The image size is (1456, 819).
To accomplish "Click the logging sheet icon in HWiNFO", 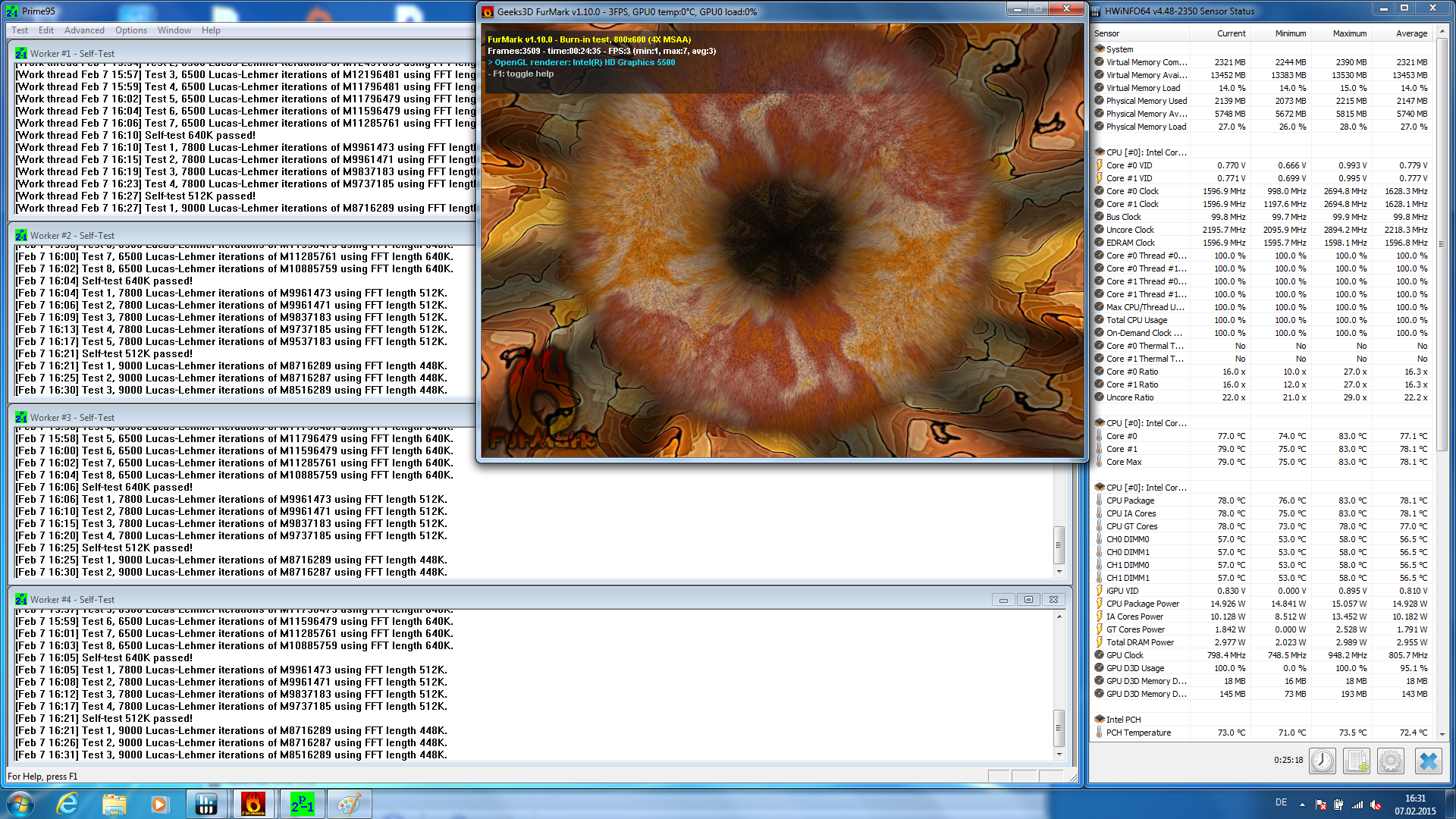I will click(x=1357, y=761).
